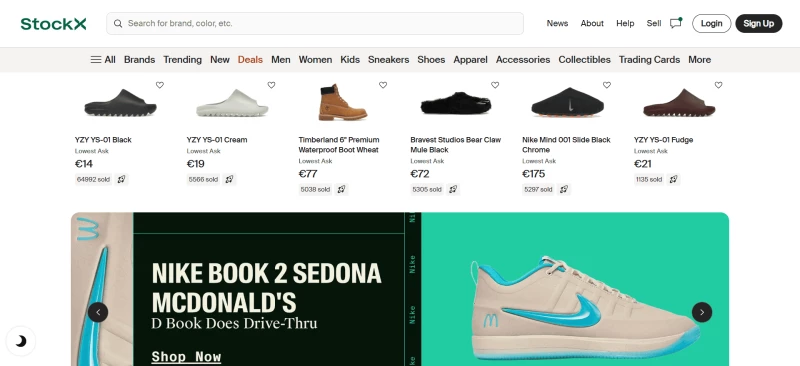Click 'Bravest Studios Bear Claw Mule Black' title

pos(456,145)
